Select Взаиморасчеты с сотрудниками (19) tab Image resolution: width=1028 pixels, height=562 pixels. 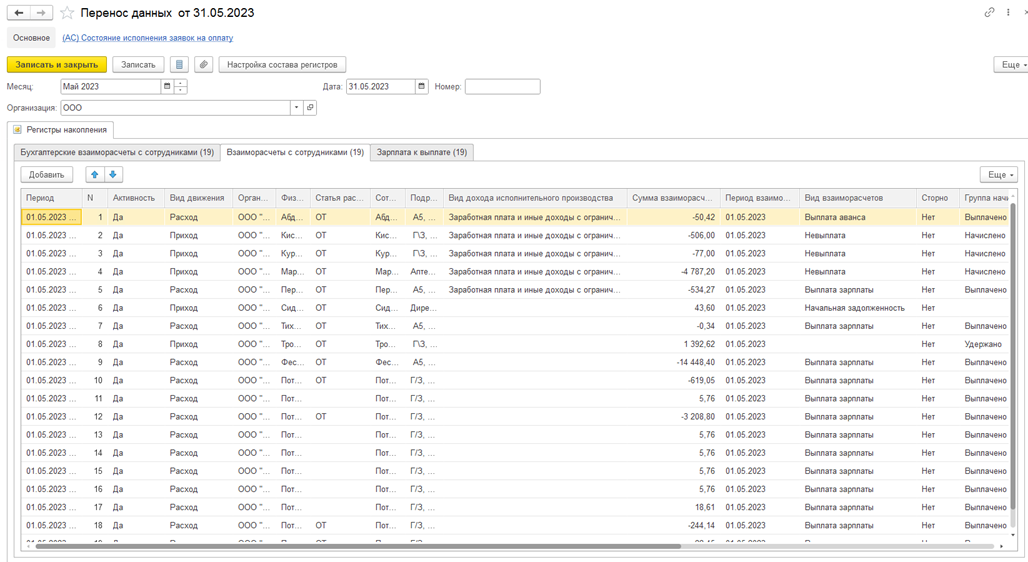(x=295, y=152)
